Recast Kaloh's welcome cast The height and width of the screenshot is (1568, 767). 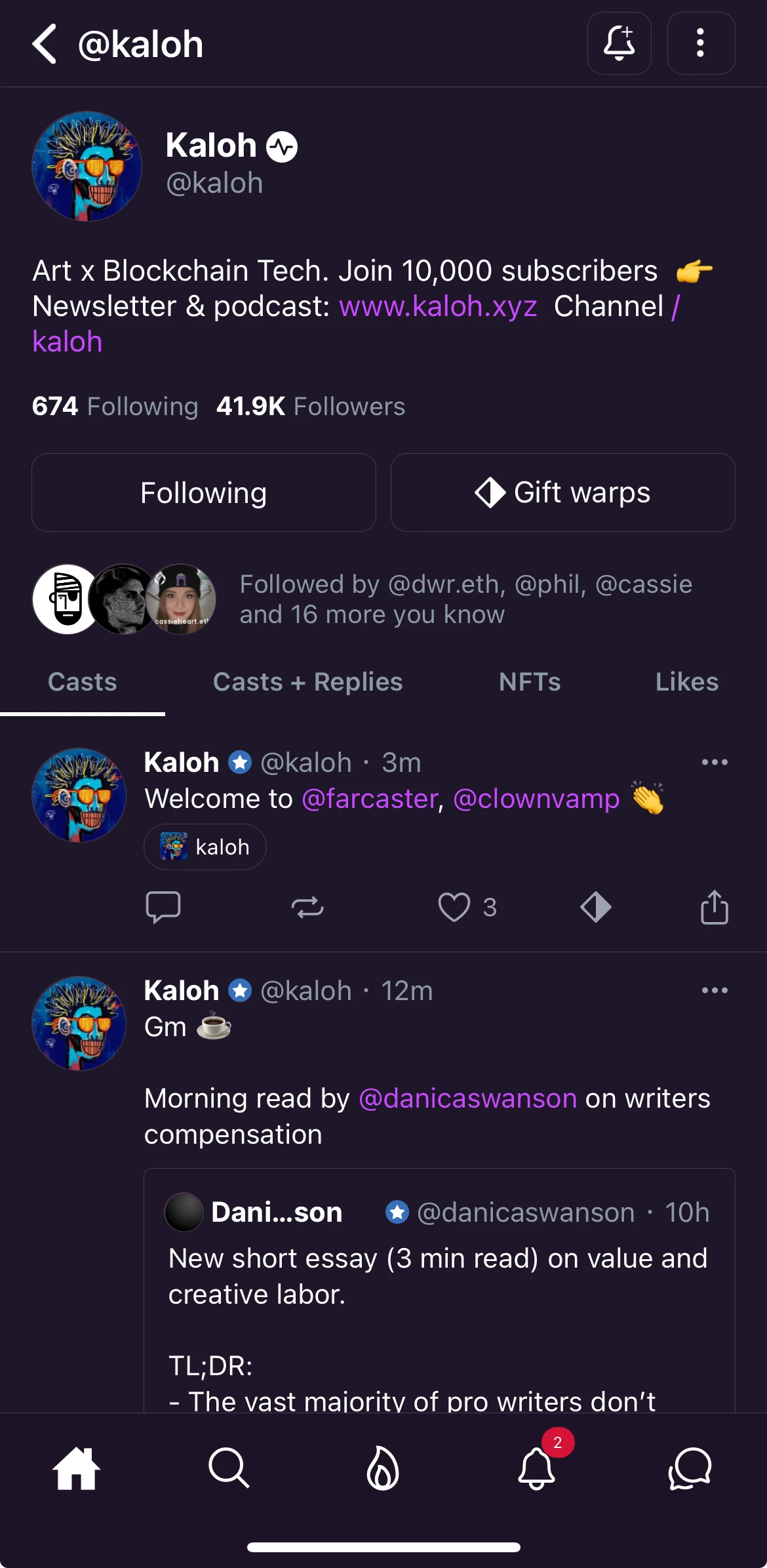pos(307,908)
